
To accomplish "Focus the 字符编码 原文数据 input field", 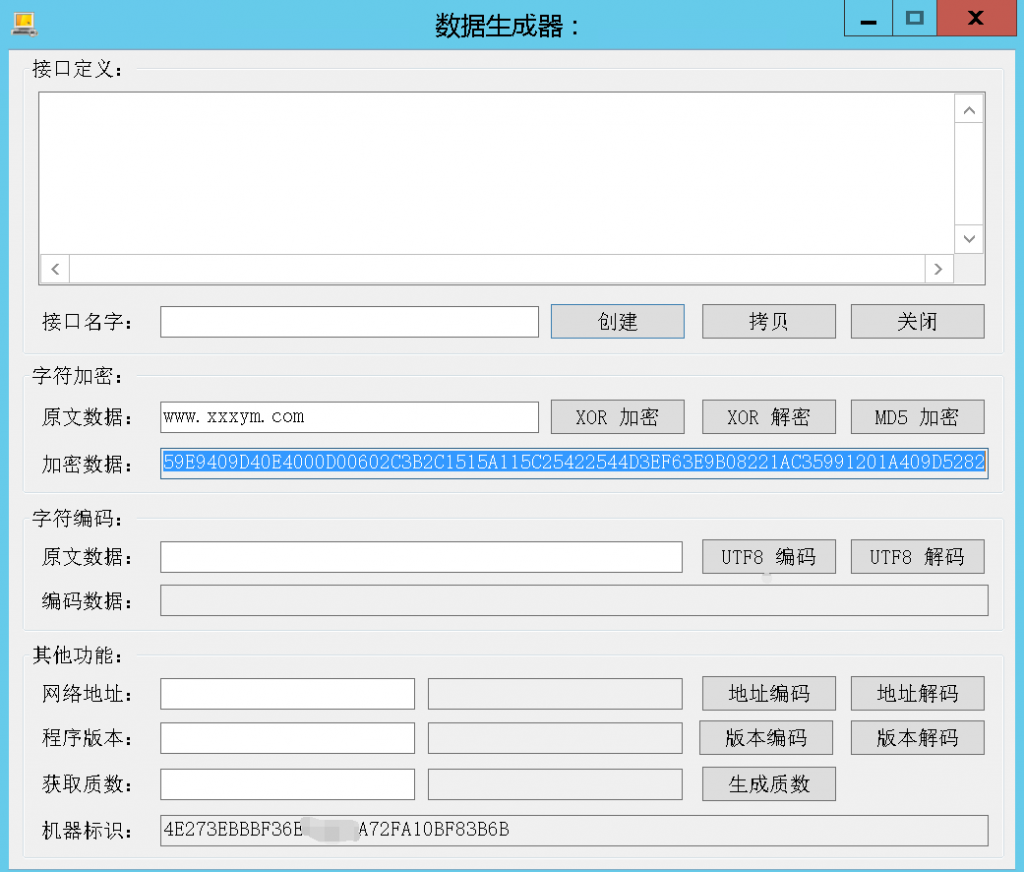I will click(421, 557).
